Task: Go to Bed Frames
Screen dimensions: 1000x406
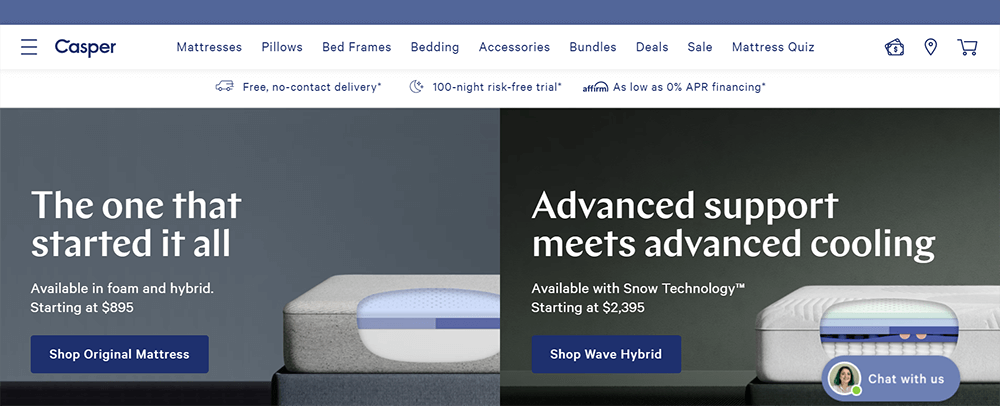Action: [x=357, y=47]
